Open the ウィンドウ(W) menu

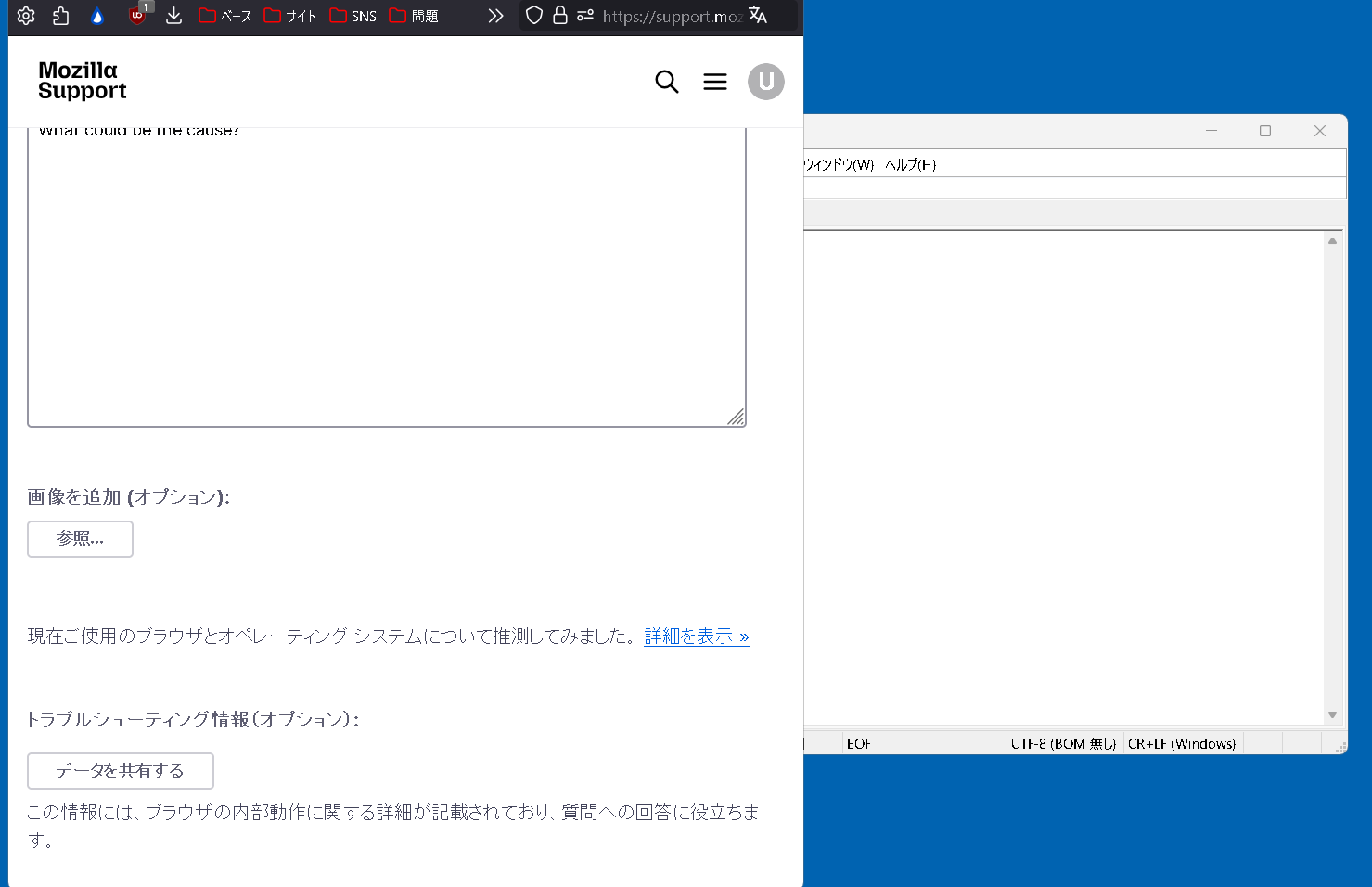[838, 164]
